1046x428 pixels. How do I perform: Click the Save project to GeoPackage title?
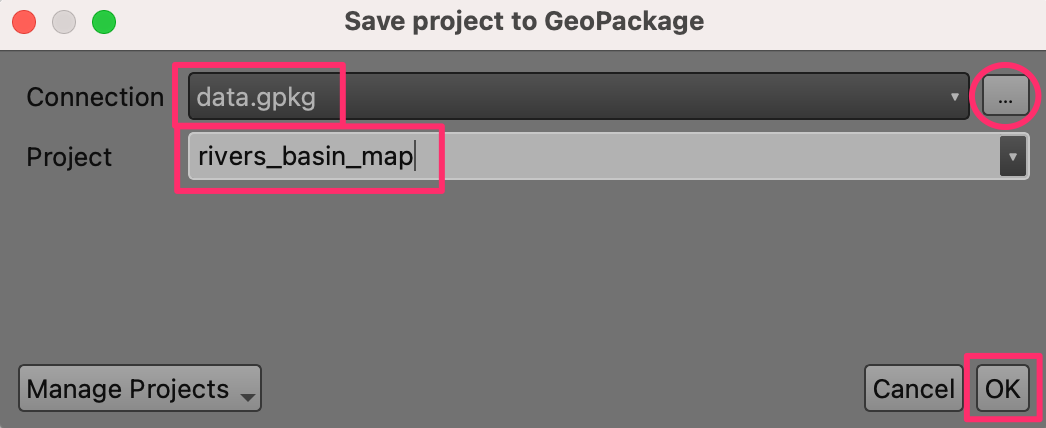click(524, 21)
